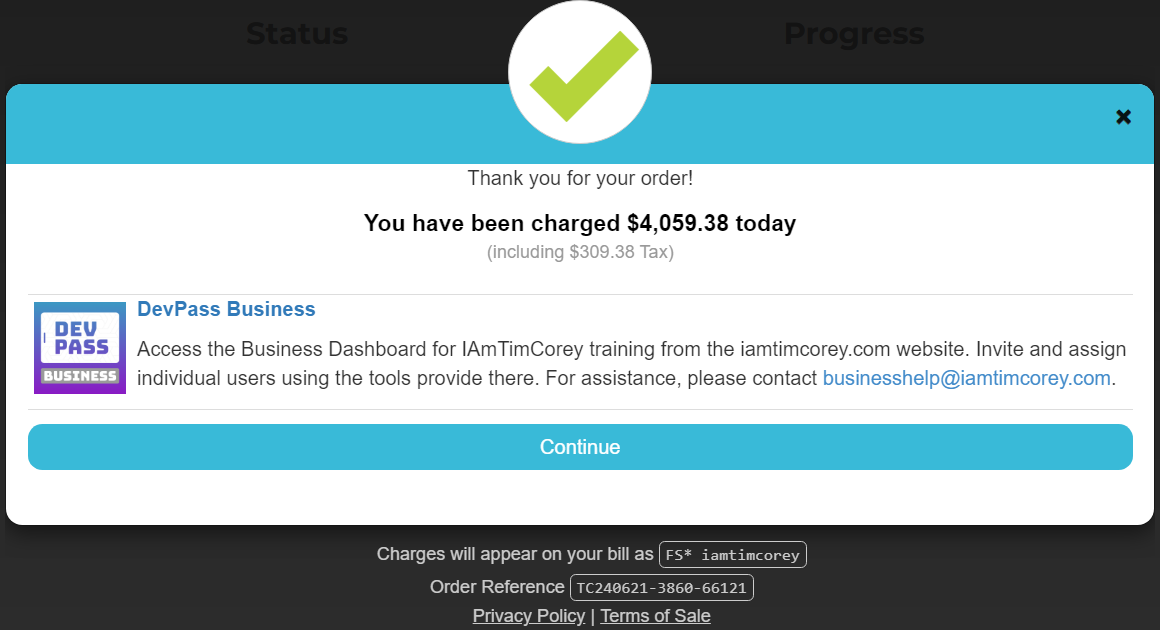Screen dimensions: 1160x630
Task: Click 'Charges will appear on your bill as' label
Action: tap(514, 554)
